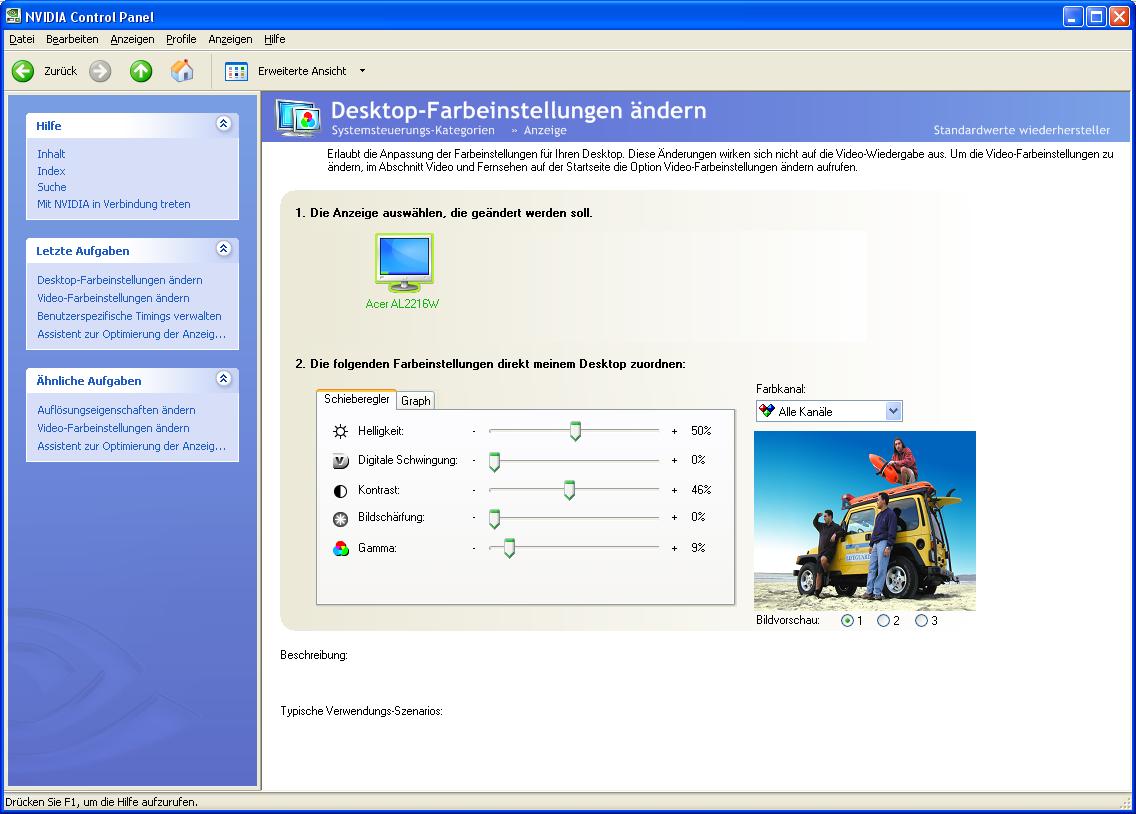Viewport: 1136px width, 814px height.
Task: Collapse the Hilfe panel section
Action: (223, 124)
